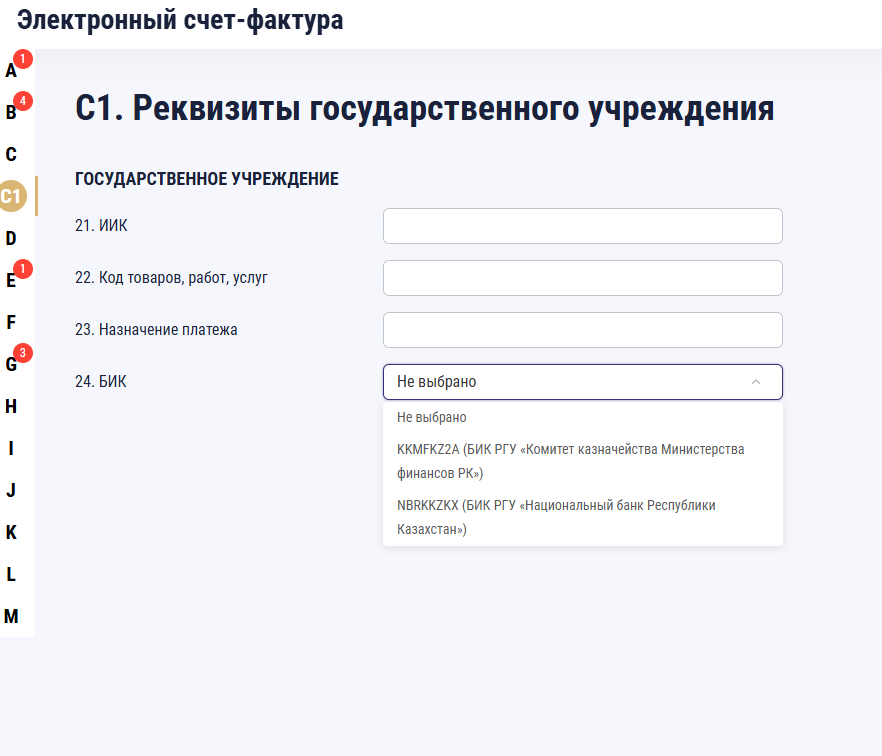
Task: Focus the Код товаров, работ, услуг field
Action: 582,278
